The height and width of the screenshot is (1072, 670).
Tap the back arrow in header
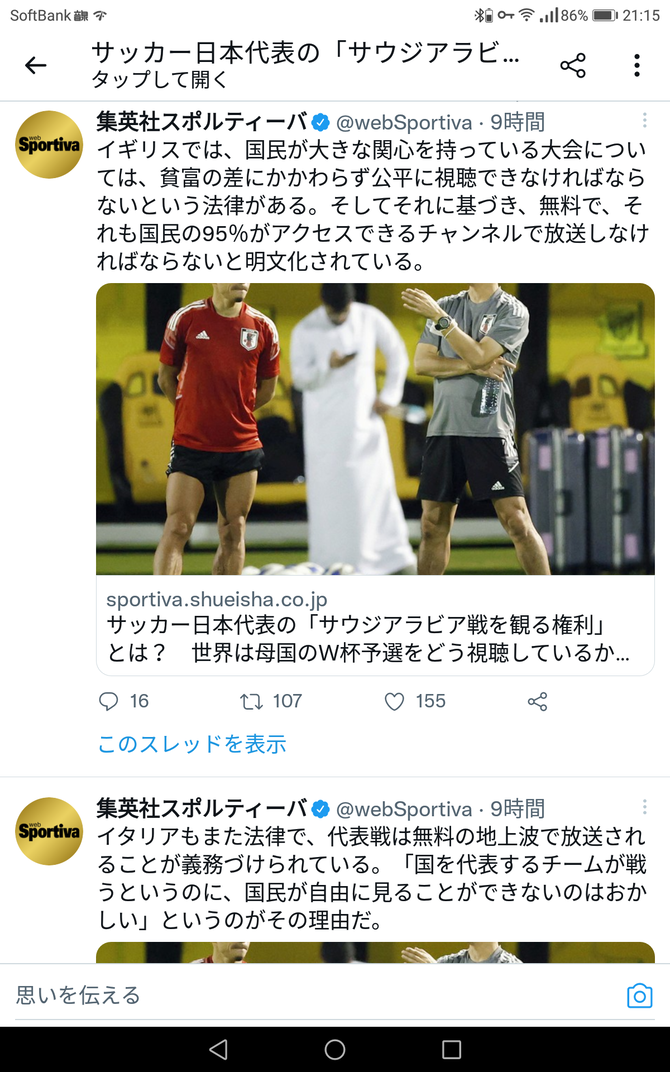click(36, 65)
